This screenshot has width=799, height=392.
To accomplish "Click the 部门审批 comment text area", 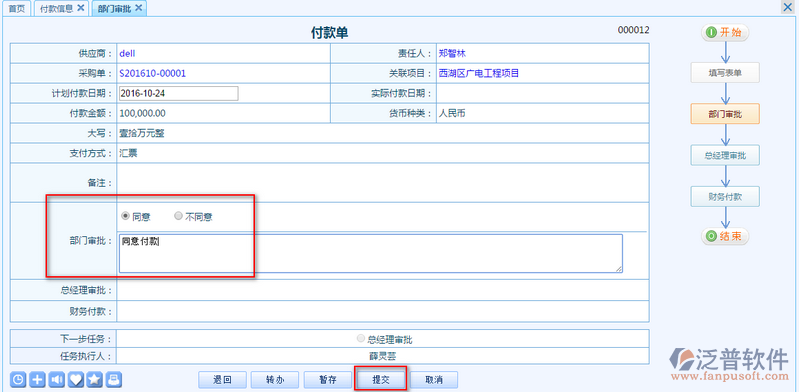I will coord(370,253).
